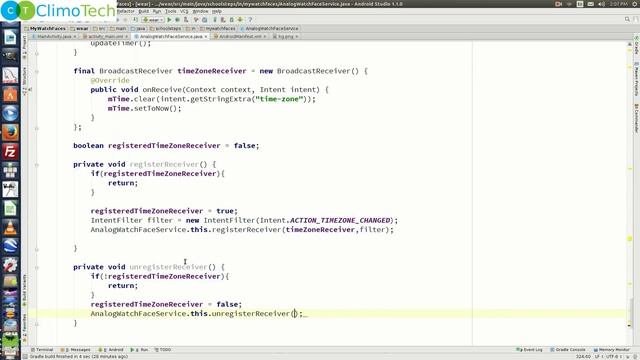Screen dimensions: 640x360
Task: Open the Maven Projects right side panel
Action: pyautogui.click(x=636, y=80)
